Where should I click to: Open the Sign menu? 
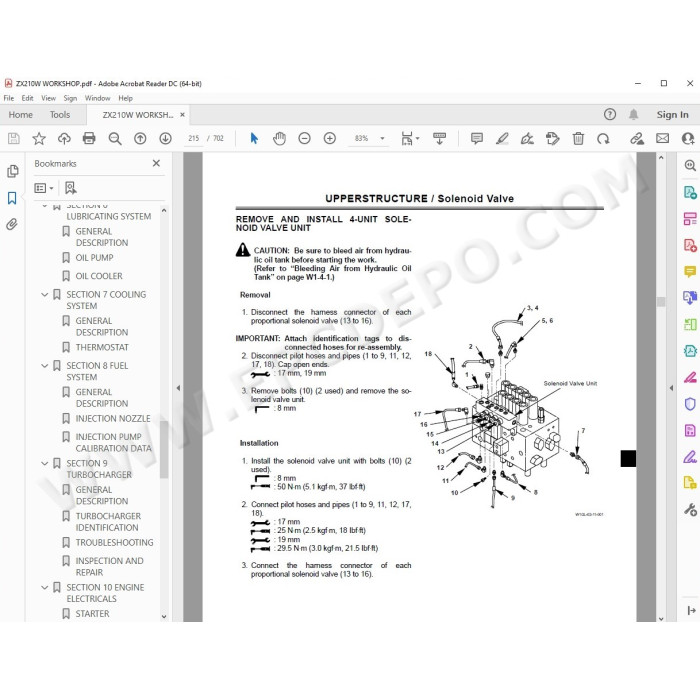coord(70,98)
